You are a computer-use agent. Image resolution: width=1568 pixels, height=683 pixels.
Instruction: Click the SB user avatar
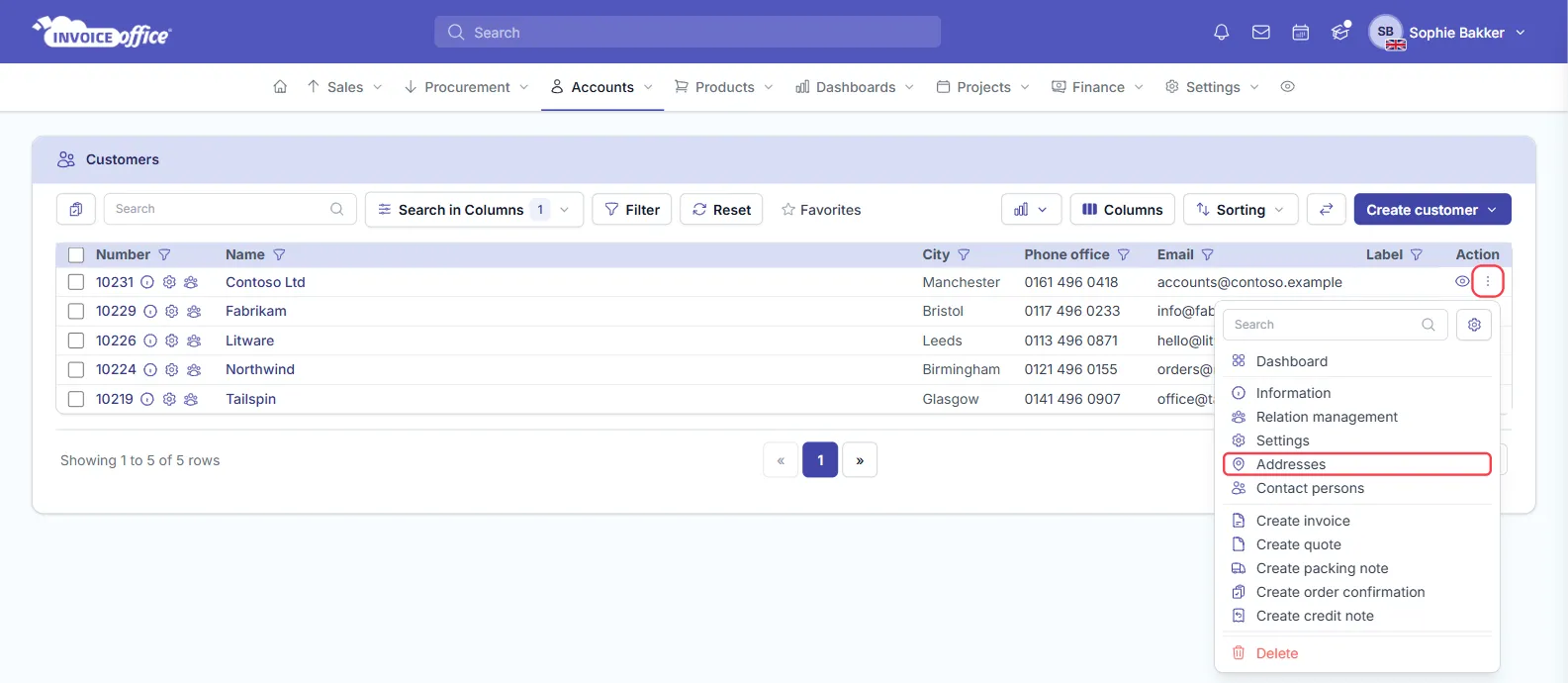1386,32
